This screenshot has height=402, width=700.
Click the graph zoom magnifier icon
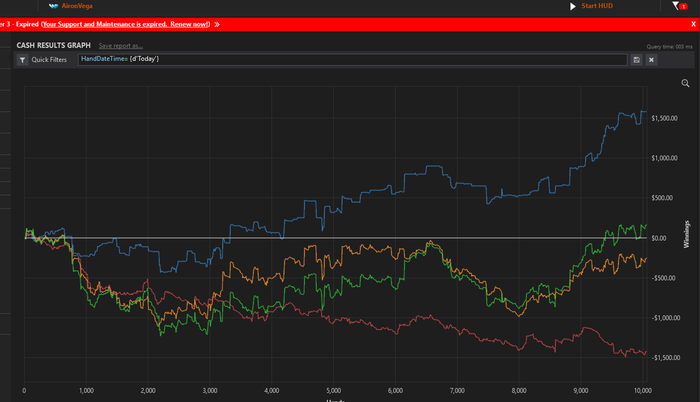click(x=685, y=83)
